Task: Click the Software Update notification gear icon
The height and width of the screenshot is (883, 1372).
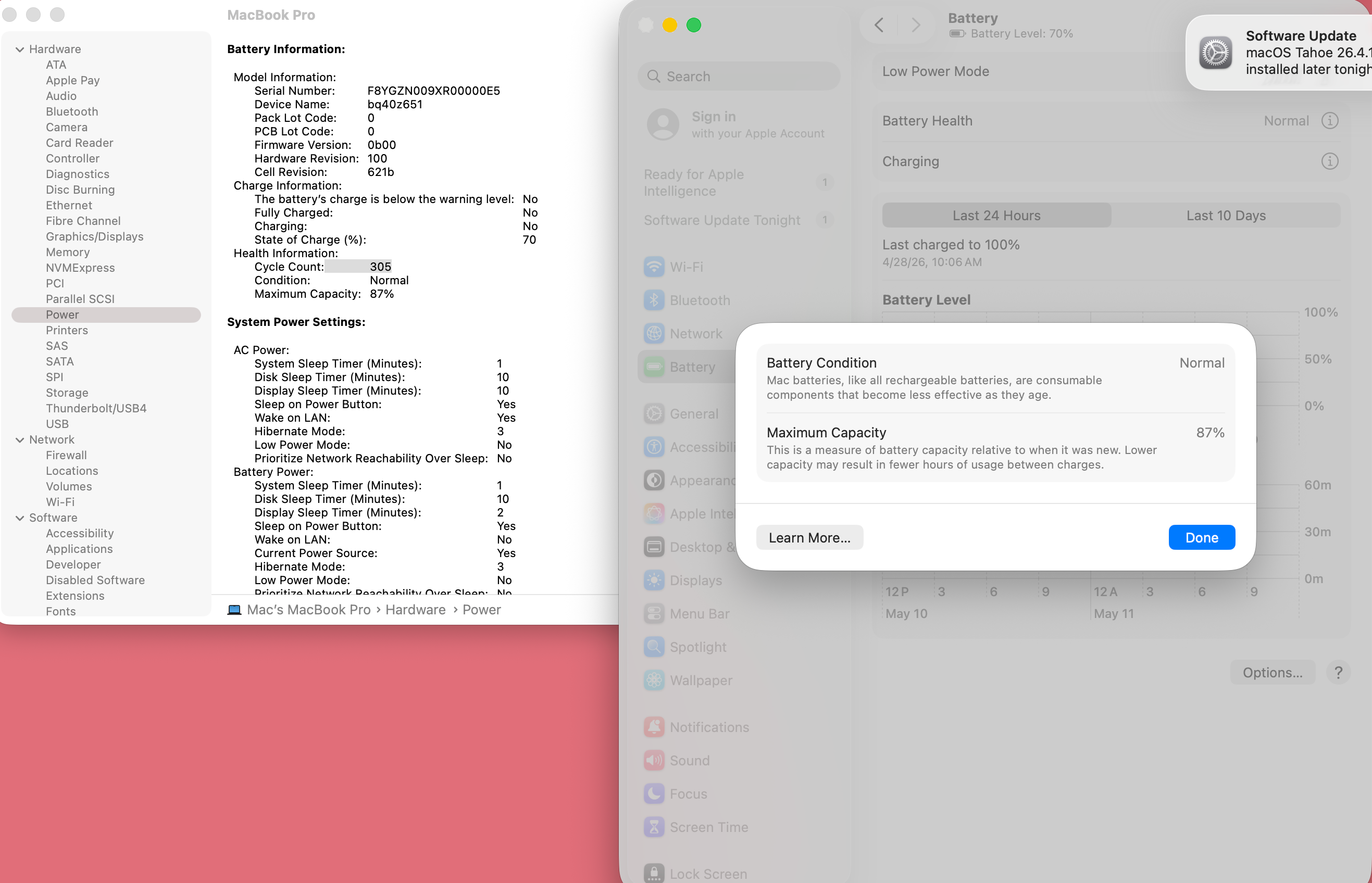Action: click(1215, 52)
